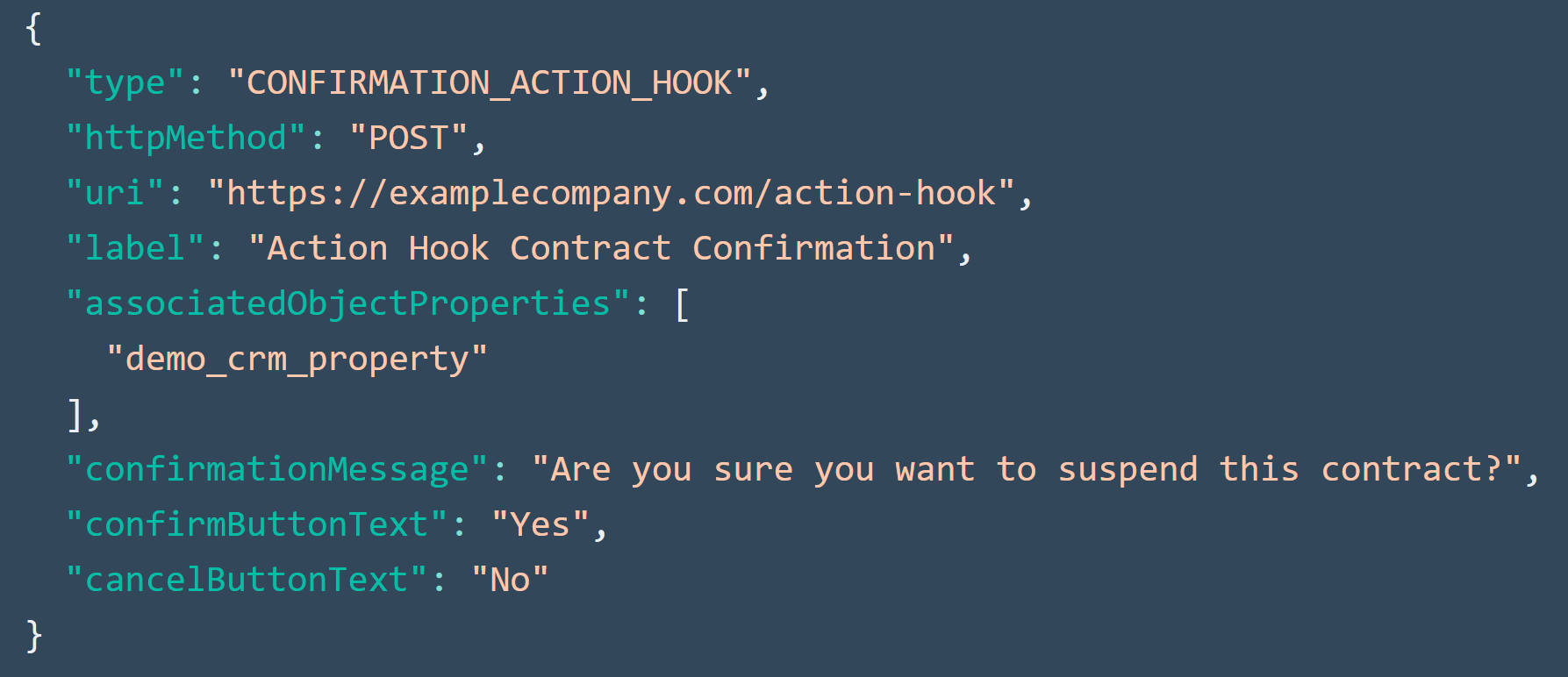Click the "confirmButtonText" key
Image resolution: width=1568 pixels, height=677 pixels.
[x=256, y=525]
